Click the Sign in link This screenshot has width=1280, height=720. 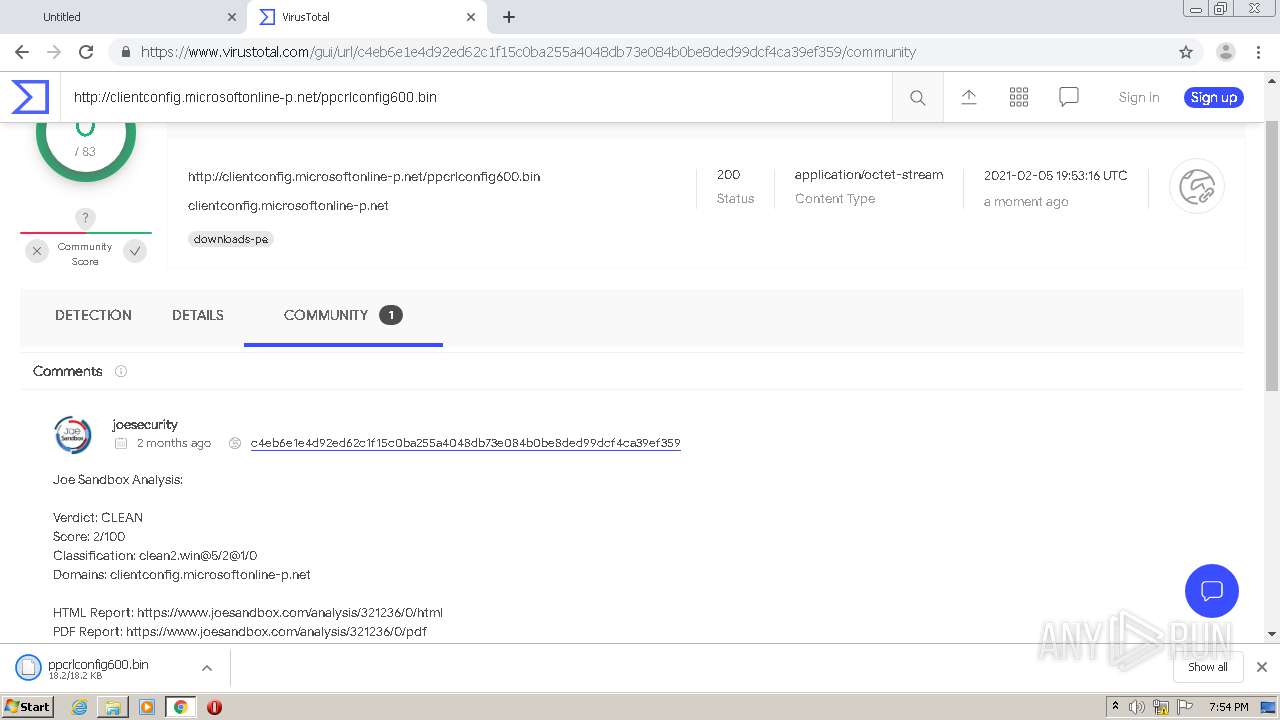point(1139,97)
